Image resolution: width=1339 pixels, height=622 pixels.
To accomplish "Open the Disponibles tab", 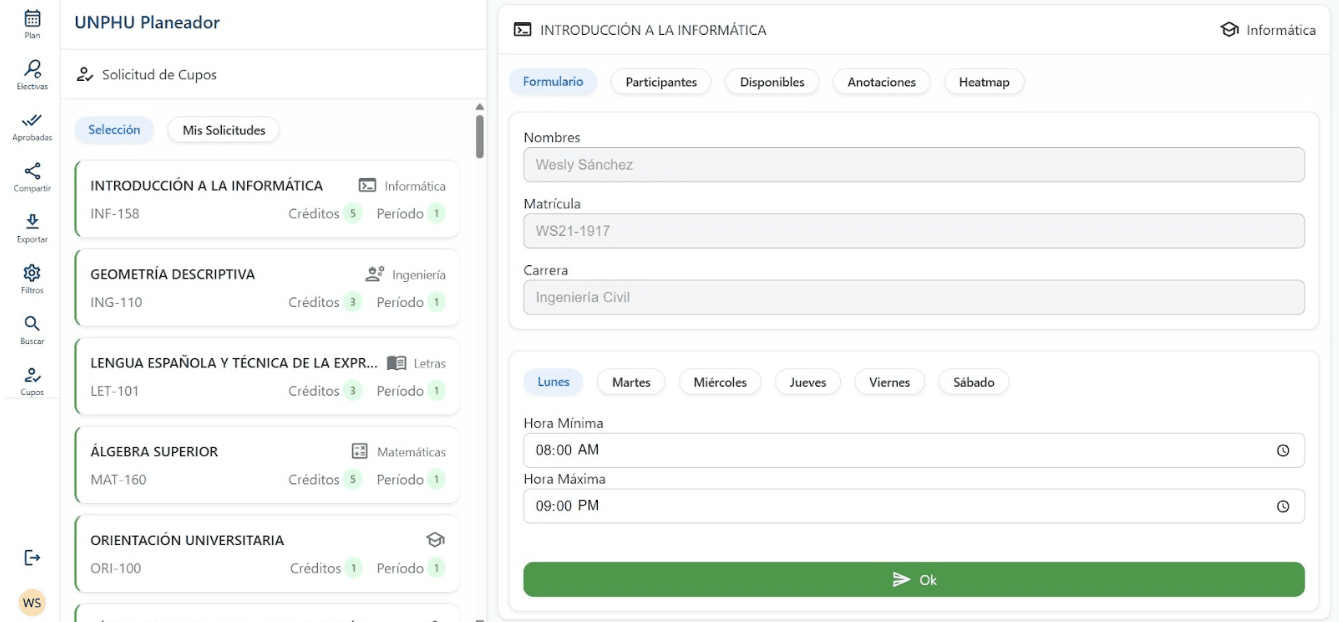I will (x=772, y=82).
